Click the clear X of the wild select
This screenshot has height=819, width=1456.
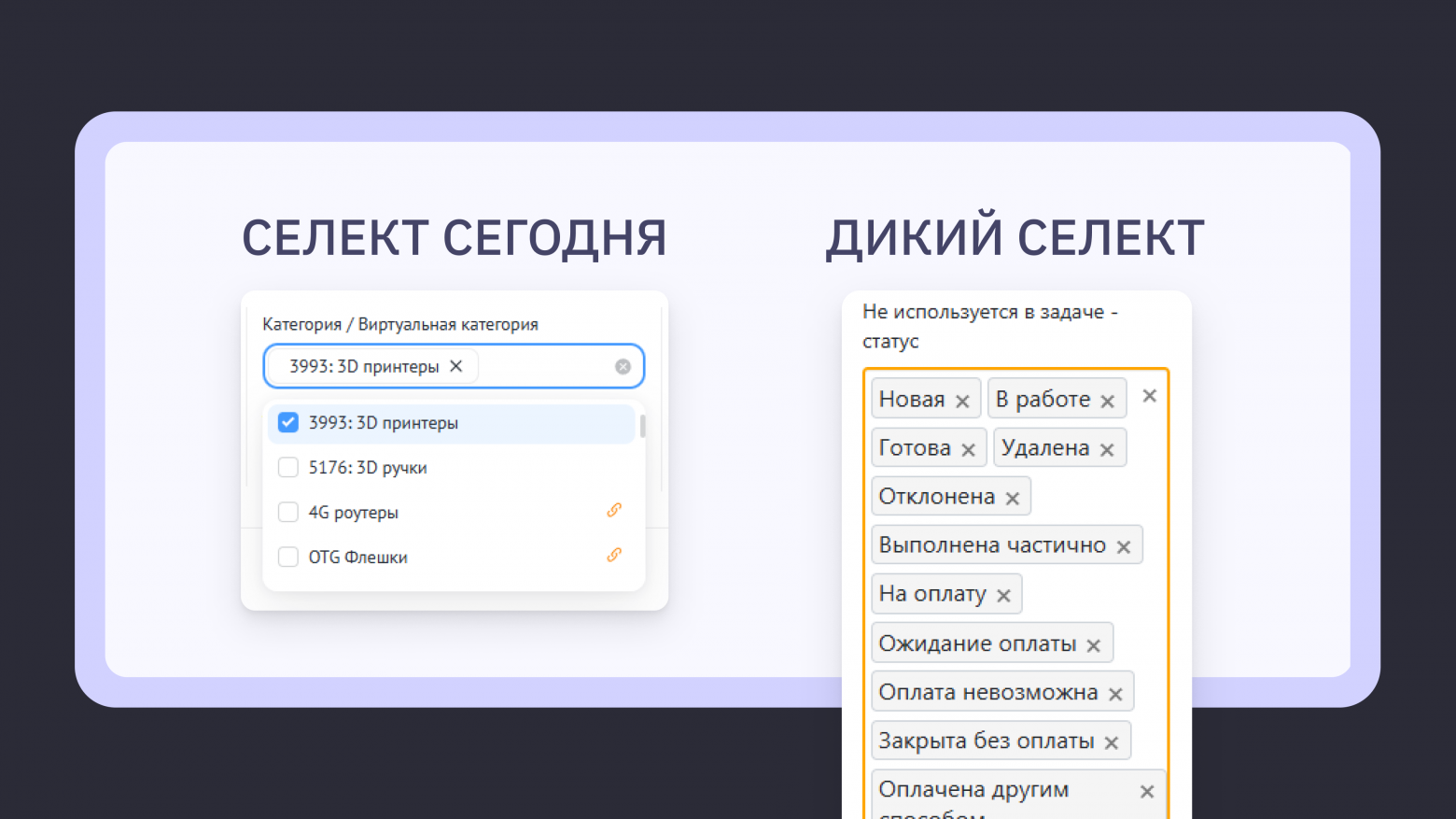1149,396
